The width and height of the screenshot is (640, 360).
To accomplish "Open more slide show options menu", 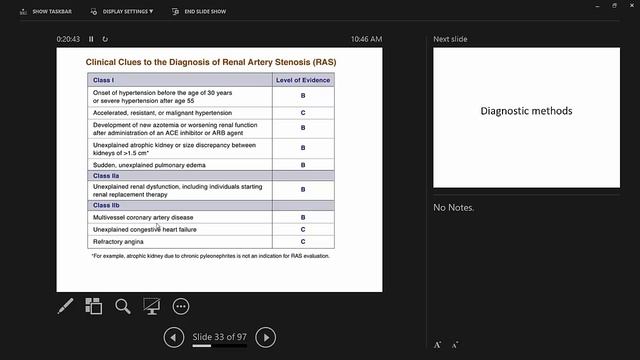I will [181, 306].
